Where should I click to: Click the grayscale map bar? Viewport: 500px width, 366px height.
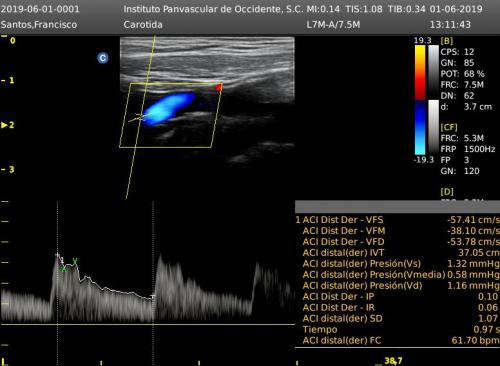coord(433,72)
